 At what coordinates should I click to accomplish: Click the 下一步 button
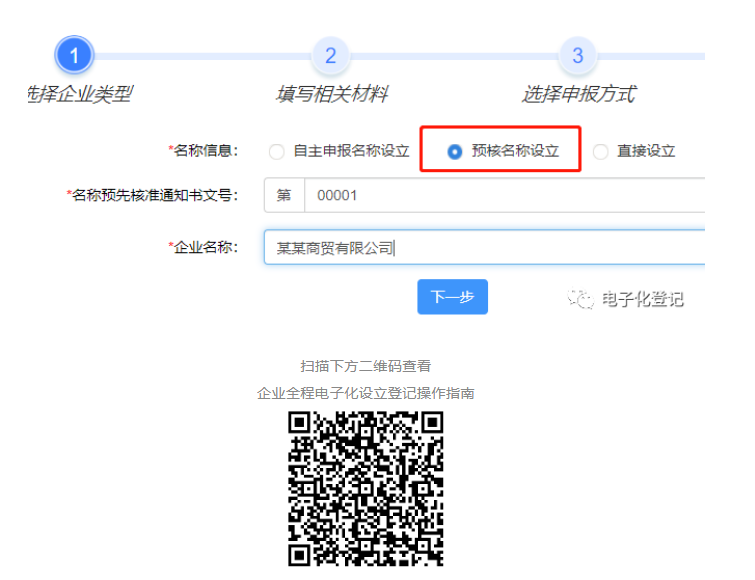coord(452,296)
